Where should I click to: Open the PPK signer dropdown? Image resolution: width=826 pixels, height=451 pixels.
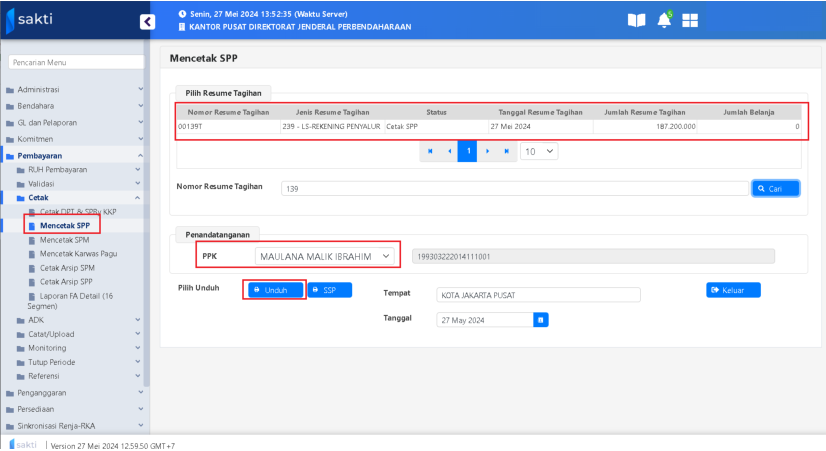pos(325,256)
